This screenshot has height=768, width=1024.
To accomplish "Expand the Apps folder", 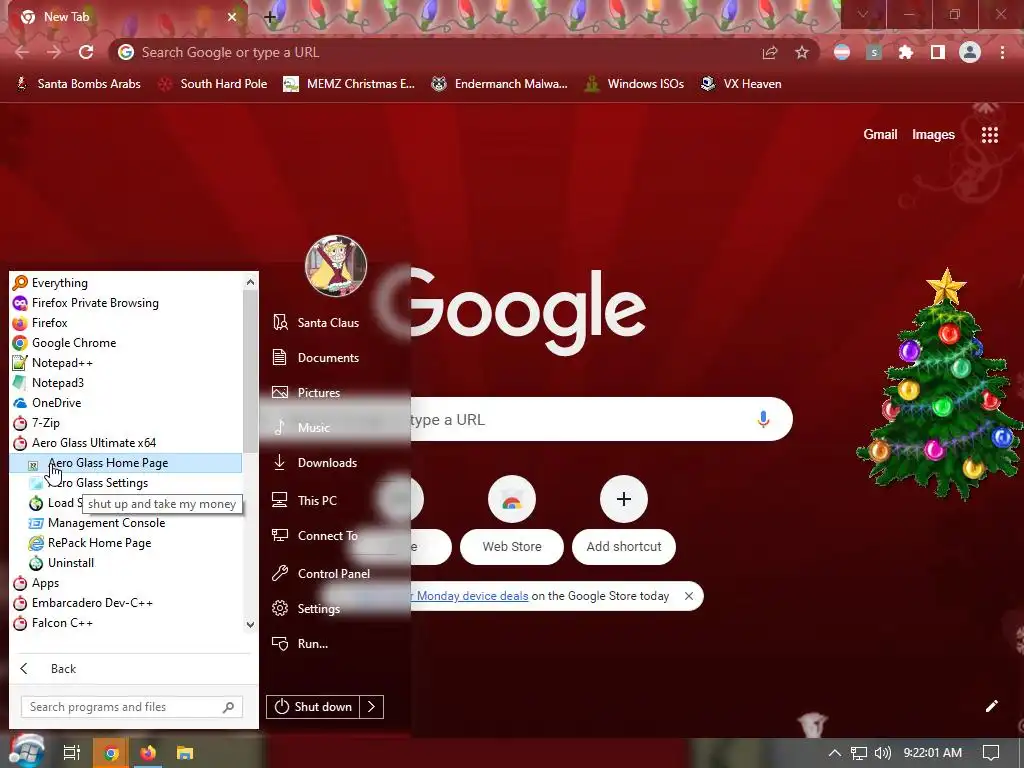I will [x=125, y=583].
